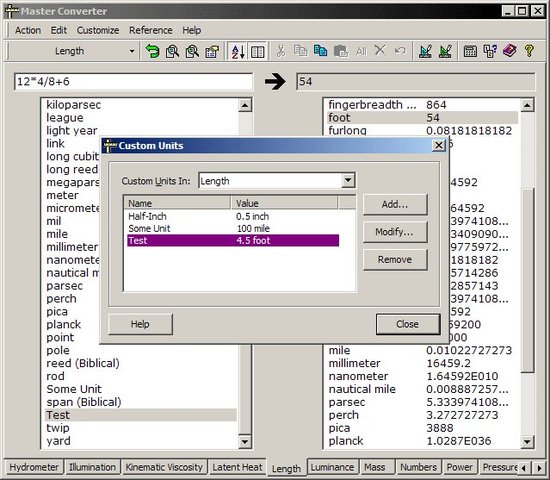Click the green swap units arrow icon

152,51
